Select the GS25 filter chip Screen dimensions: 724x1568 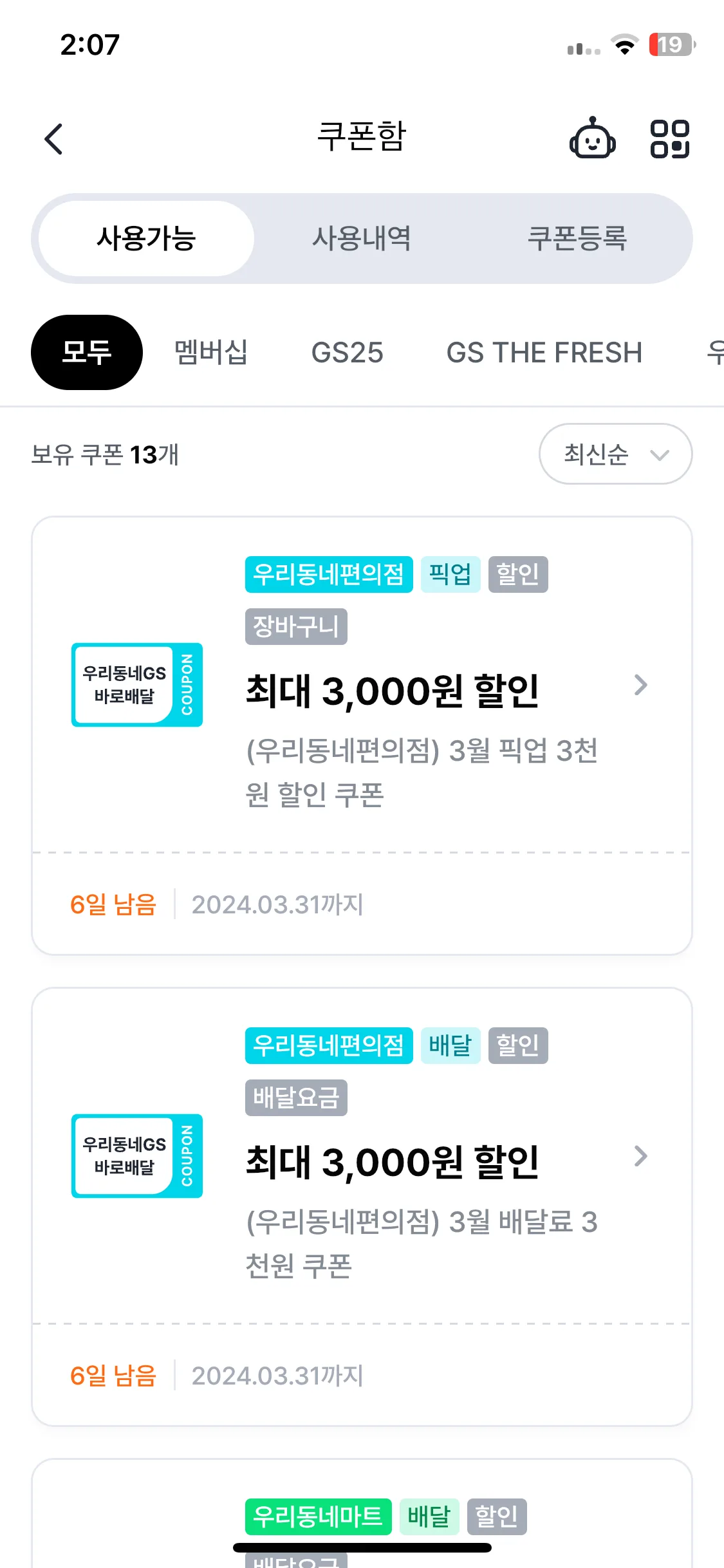(347, 353)
